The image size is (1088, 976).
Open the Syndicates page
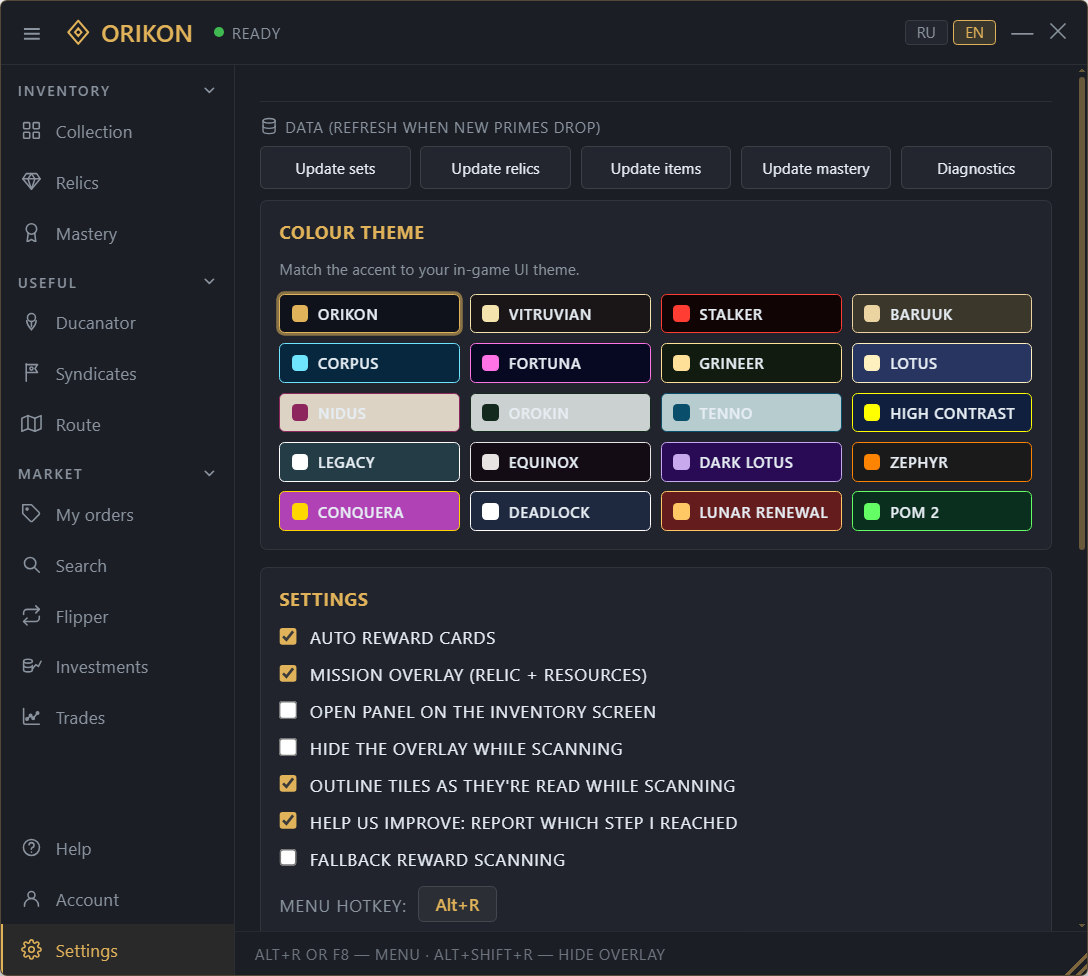click(x=117, y=374)
